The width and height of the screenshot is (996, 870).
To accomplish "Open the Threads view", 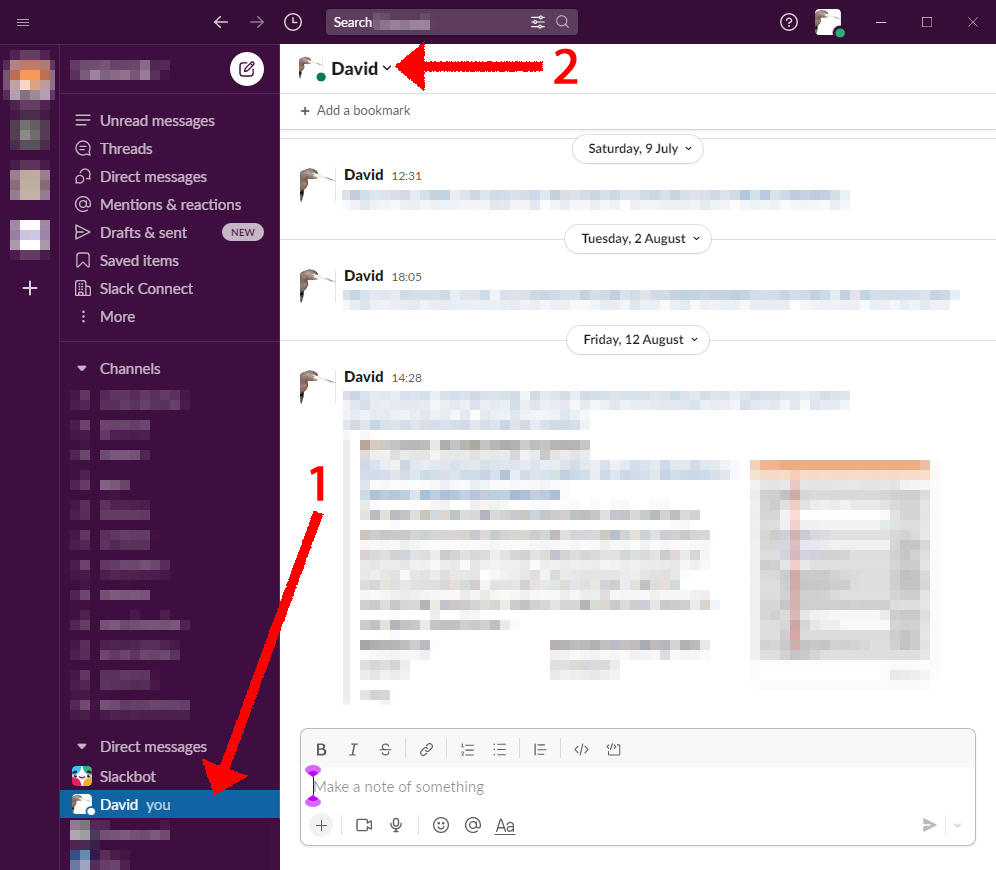I will click(126, 149).
